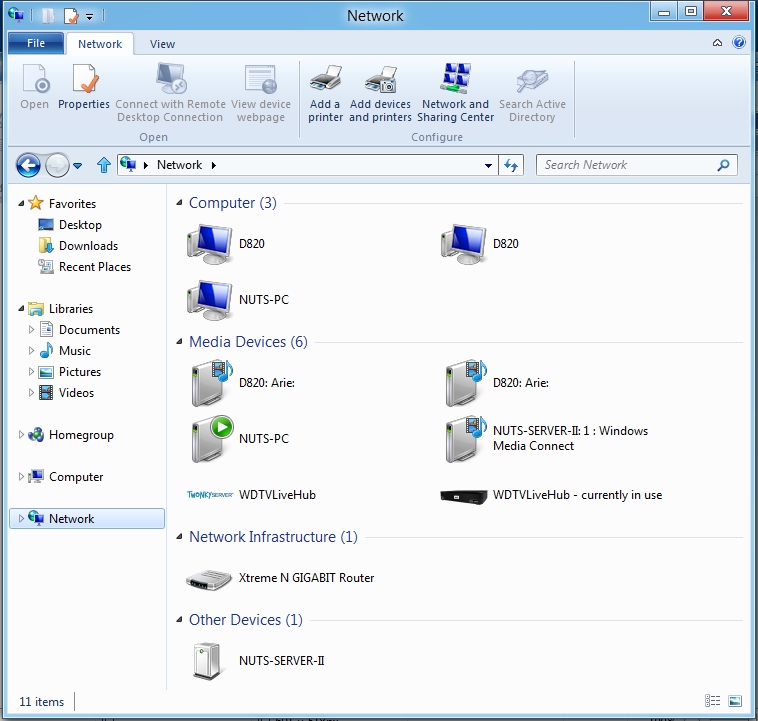Viewport: 758px width, 721px height.
Task: Select the Xtreme N GIGABIT Router
Action: click(280, 578)
